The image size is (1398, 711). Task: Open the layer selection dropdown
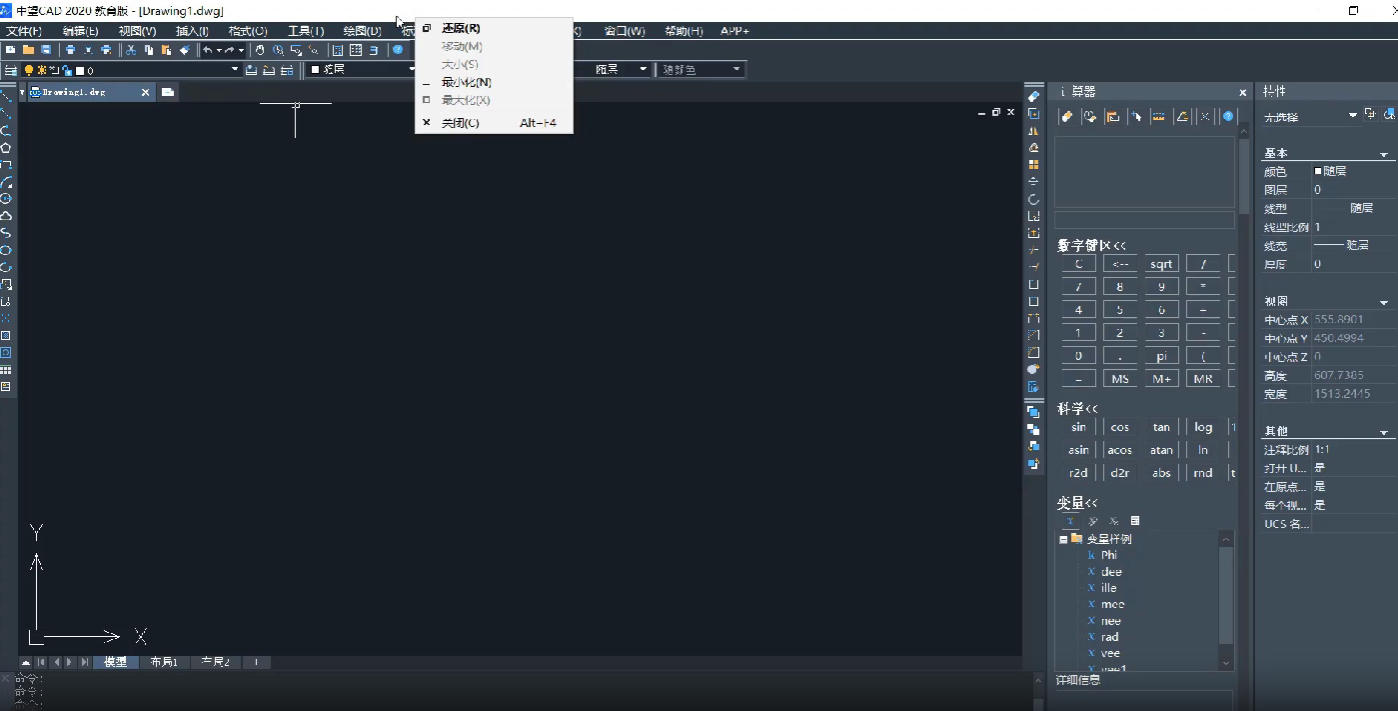pos(235,70)
